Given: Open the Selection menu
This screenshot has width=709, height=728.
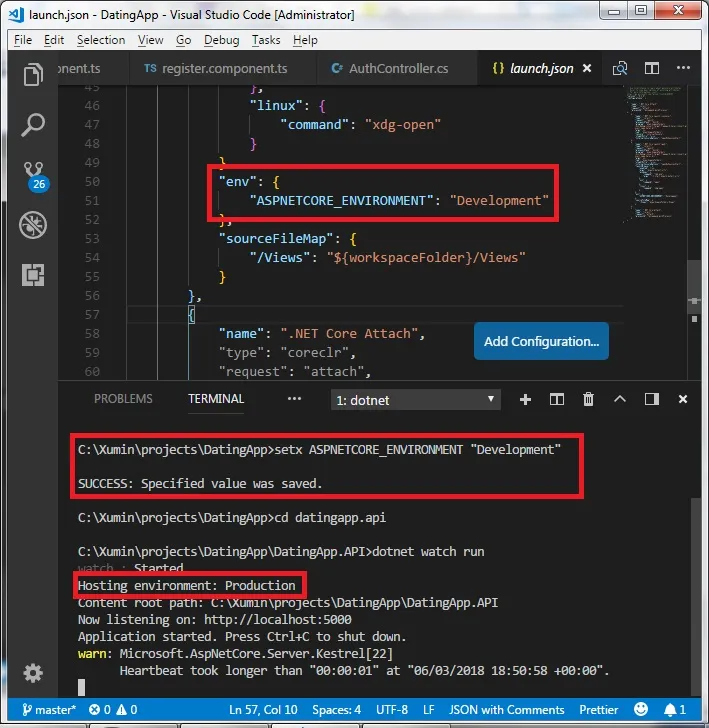Looking at the screenshot, I should click(x=101, y=40).
